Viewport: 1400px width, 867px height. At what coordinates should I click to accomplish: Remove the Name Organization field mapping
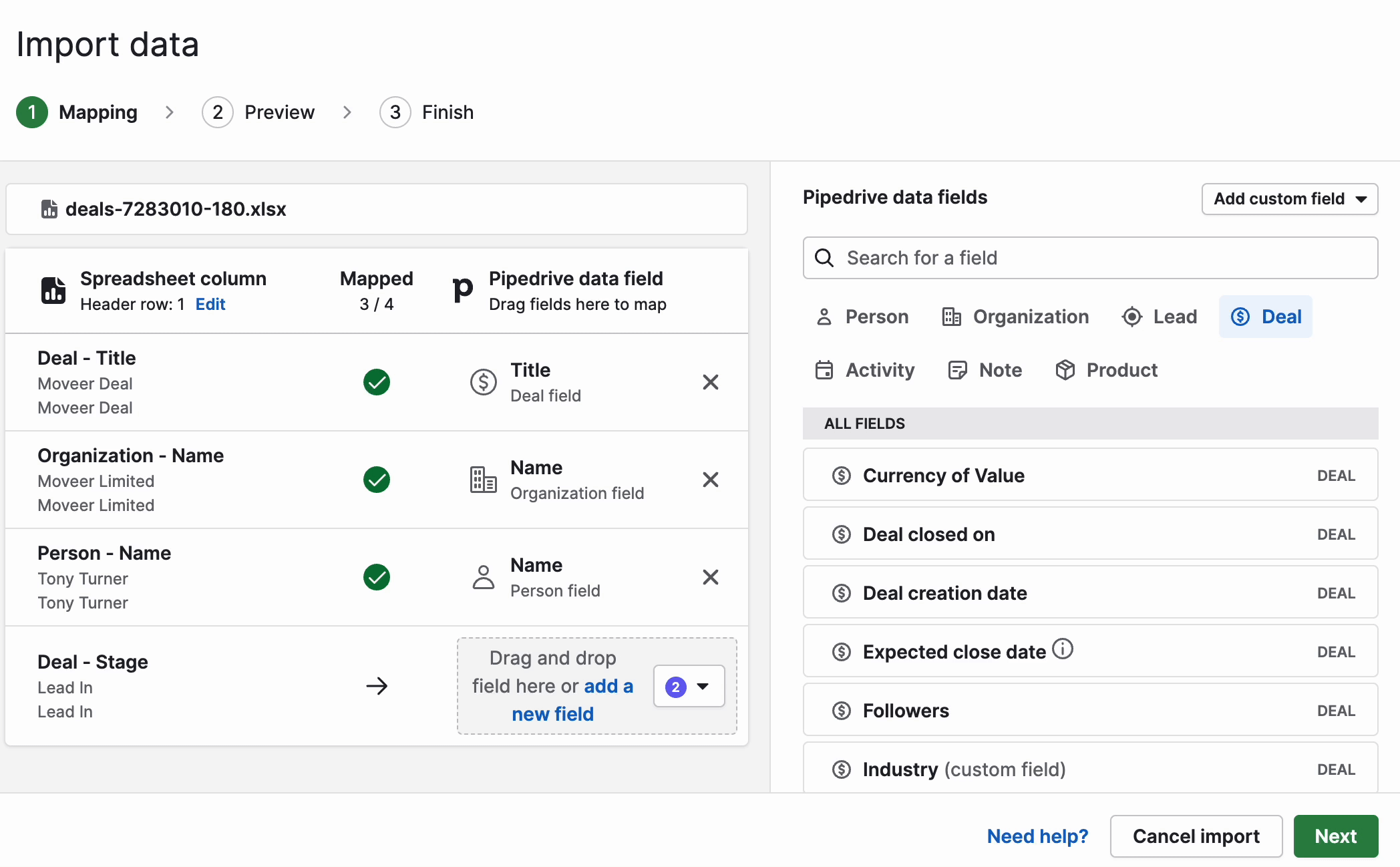[x=711, y=480]
